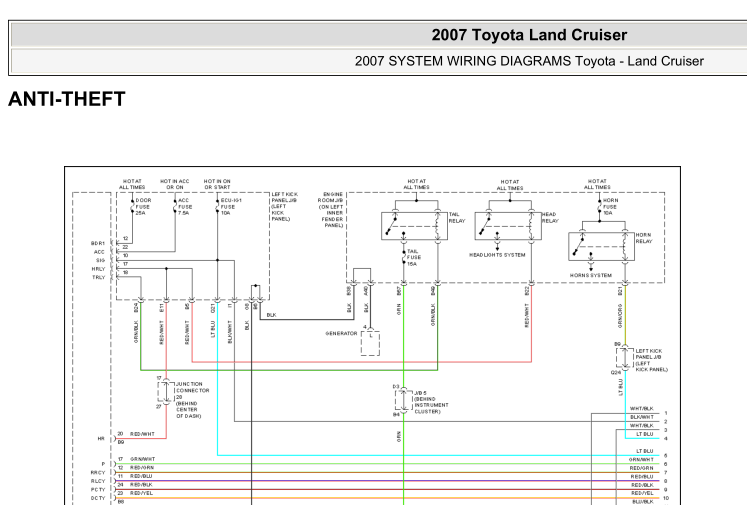Click the SIG terminal label
Image resolution: width=747 pixels, height=505 pixels.
tap(100, 261)
